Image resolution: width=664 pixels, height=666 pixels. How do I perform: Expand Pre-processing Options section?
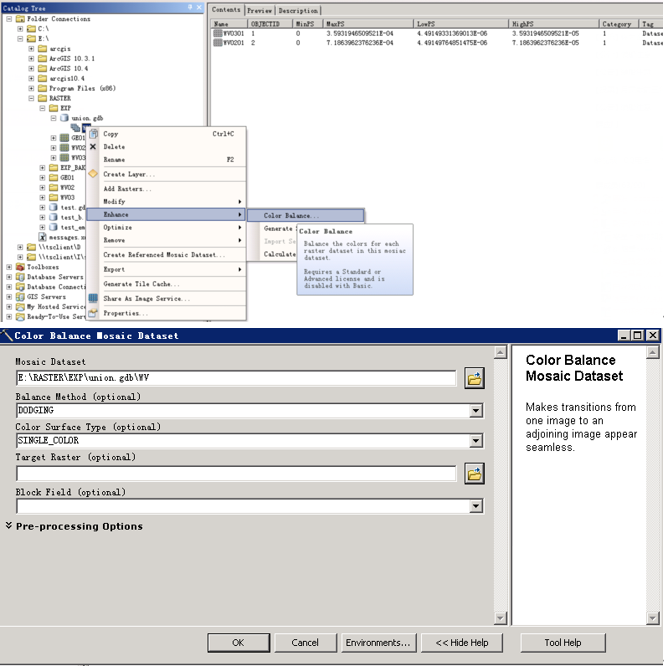tap(9, 526)
